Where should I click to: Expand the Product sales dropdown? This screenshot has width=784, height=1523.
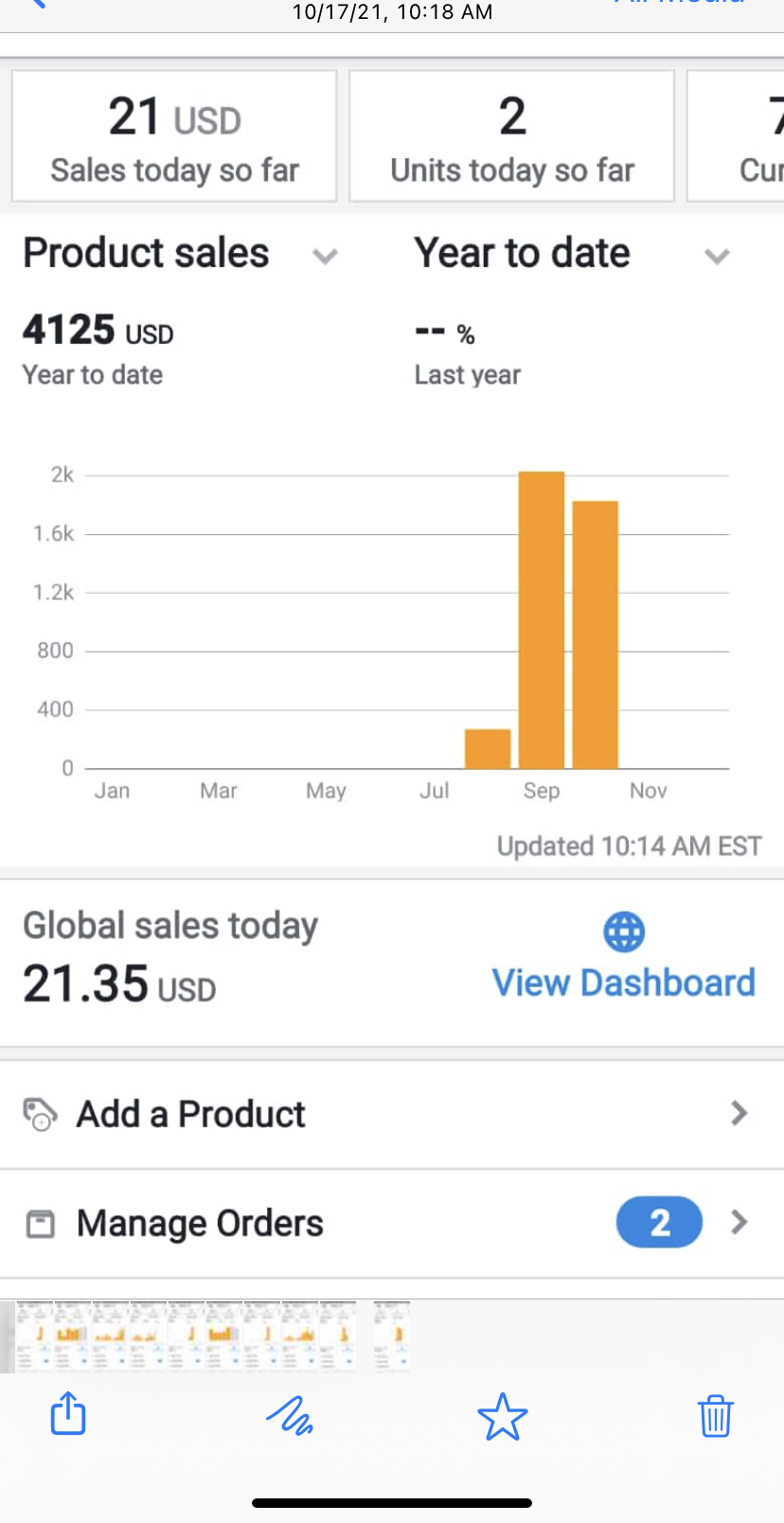pos(325,256)
